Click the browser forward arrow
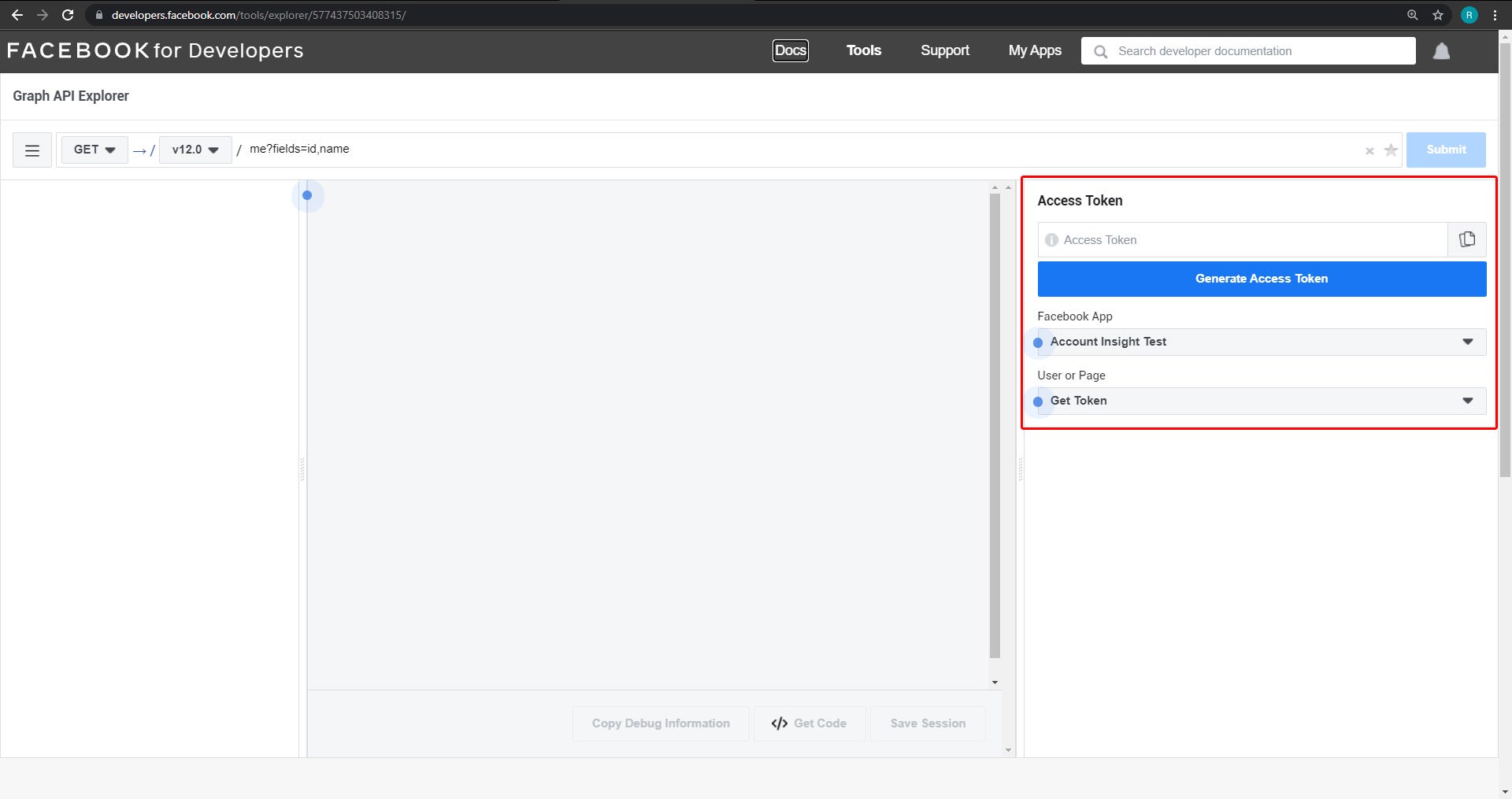 pyautogui.click(x=43, y=15)
